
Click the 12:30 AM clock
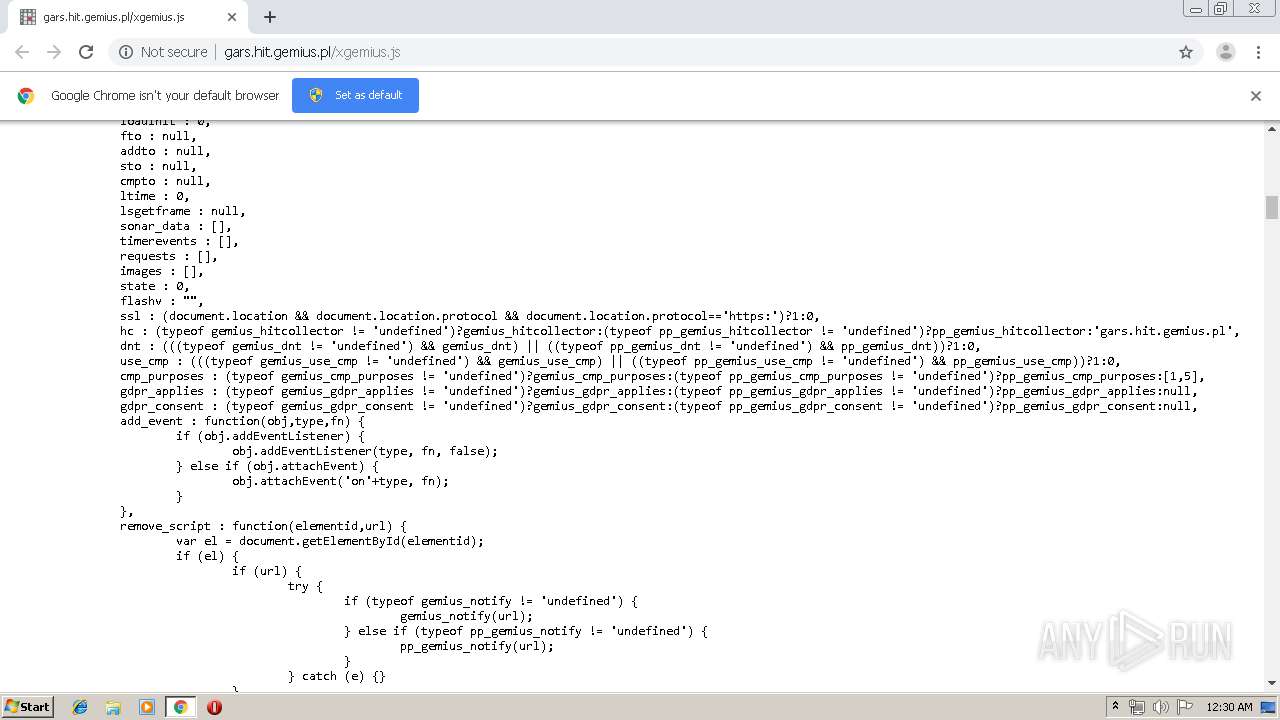1229,707
